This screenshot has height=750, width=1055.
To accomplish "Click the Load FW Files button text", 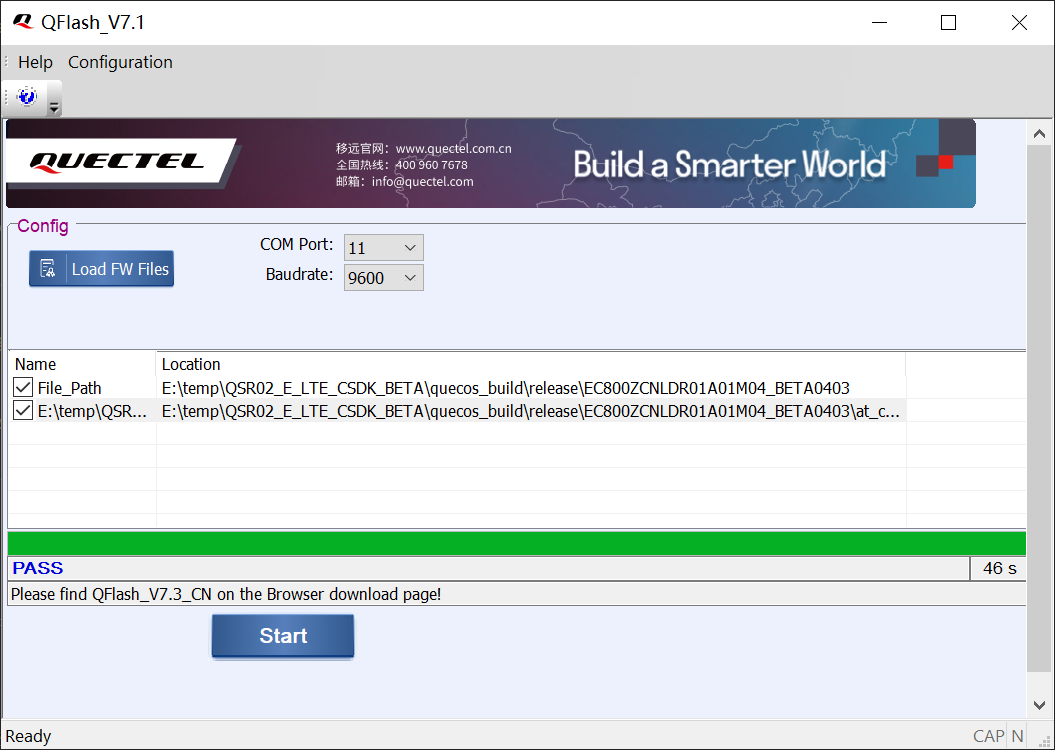I will (x=120, y=269).
